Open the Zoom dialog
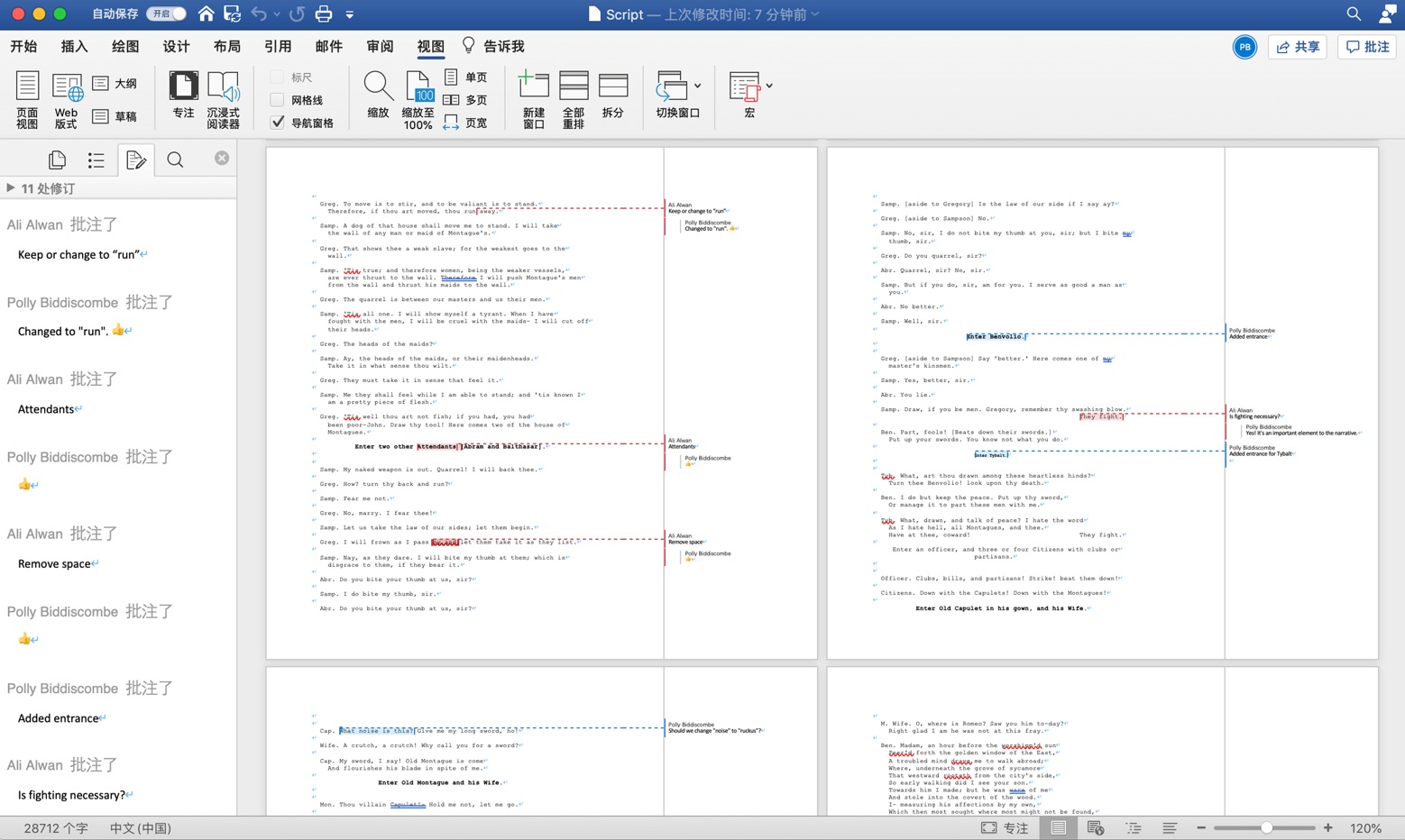Screen dimensions: 1405x840 378,95
